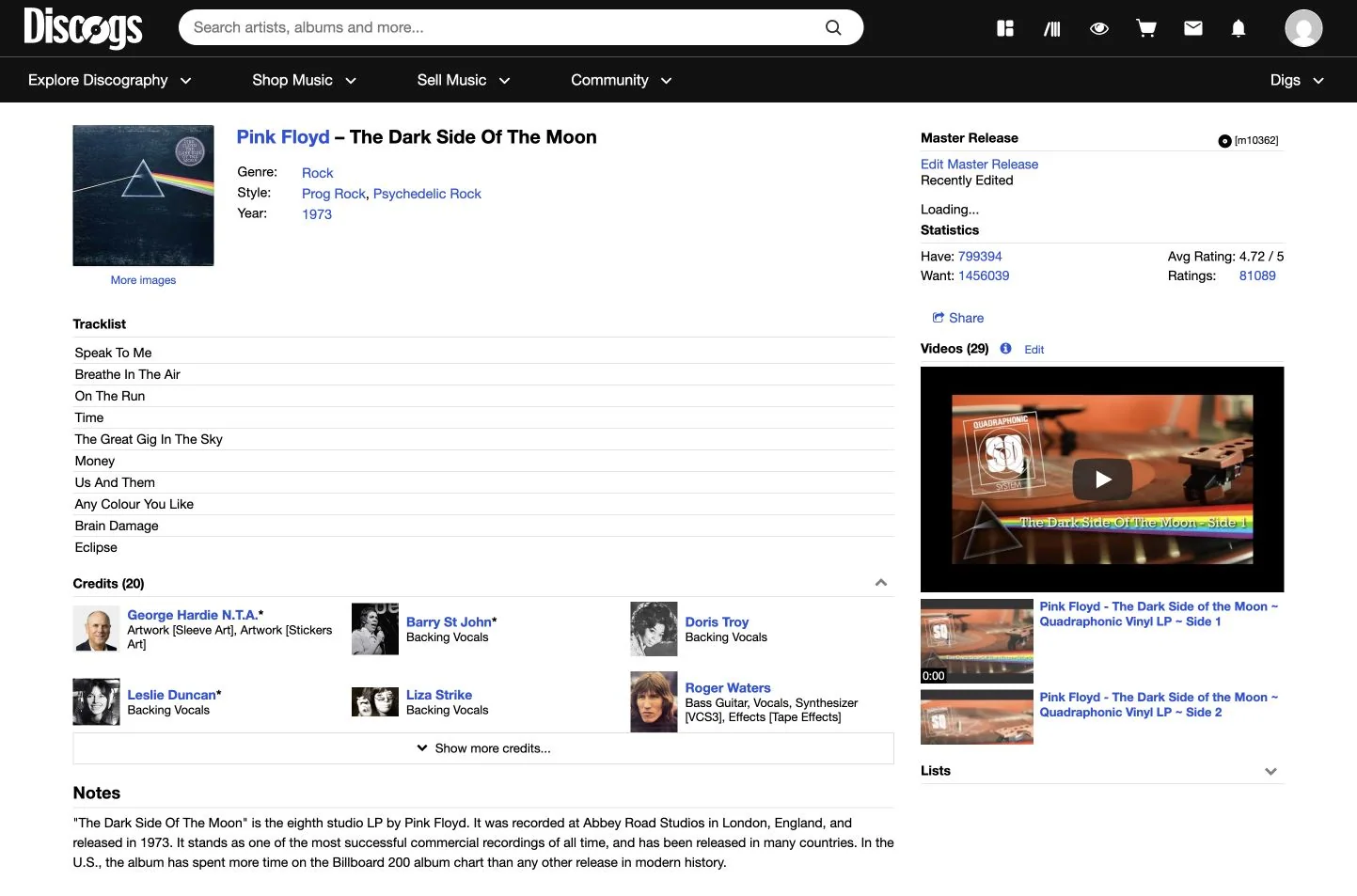This screenshot has width=1357, height=896.
Task: Select track Brain Damage
Action: 117,526
